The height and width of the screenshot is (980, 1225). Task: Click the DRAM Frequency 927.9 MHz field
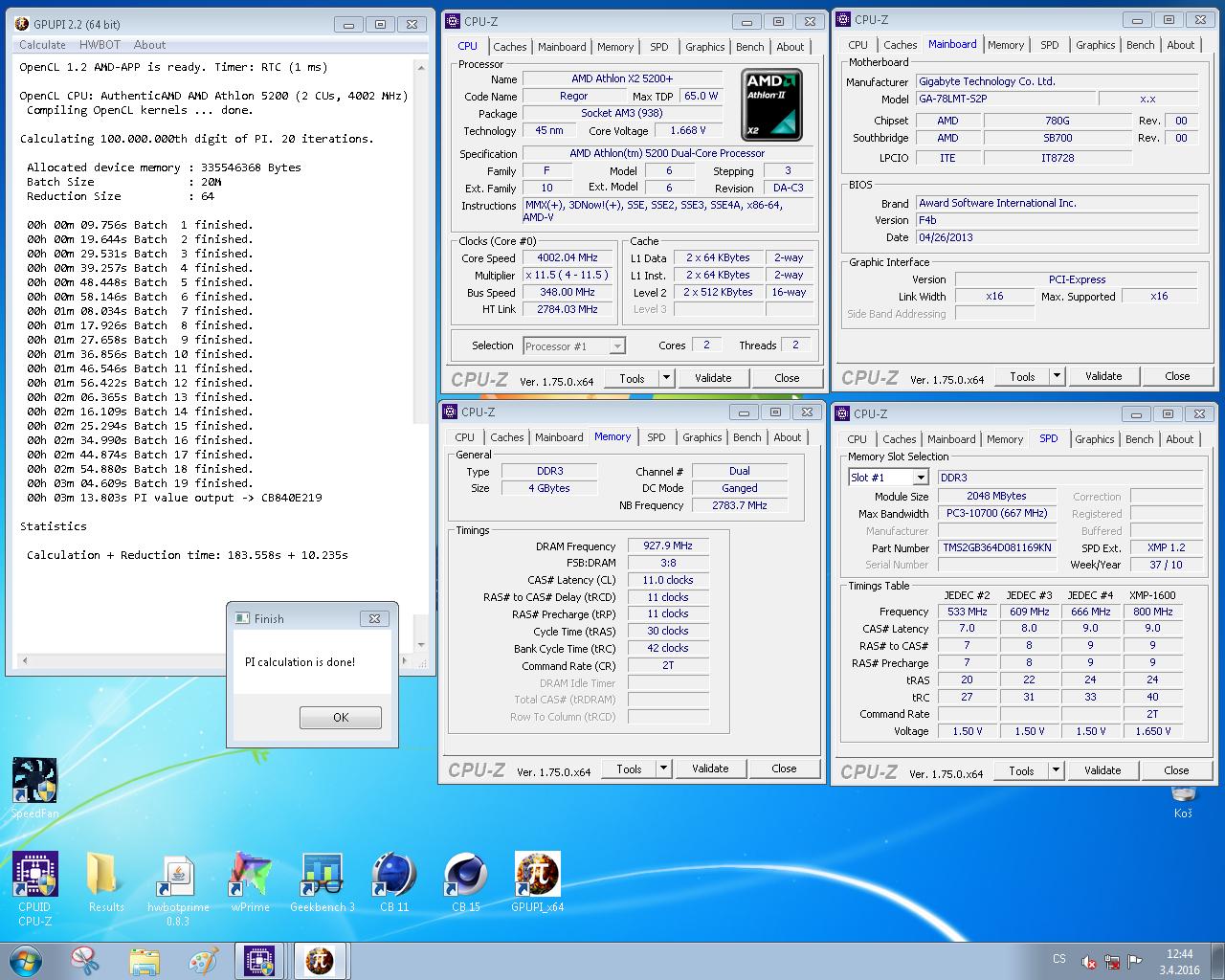click(x=668, y=546)
